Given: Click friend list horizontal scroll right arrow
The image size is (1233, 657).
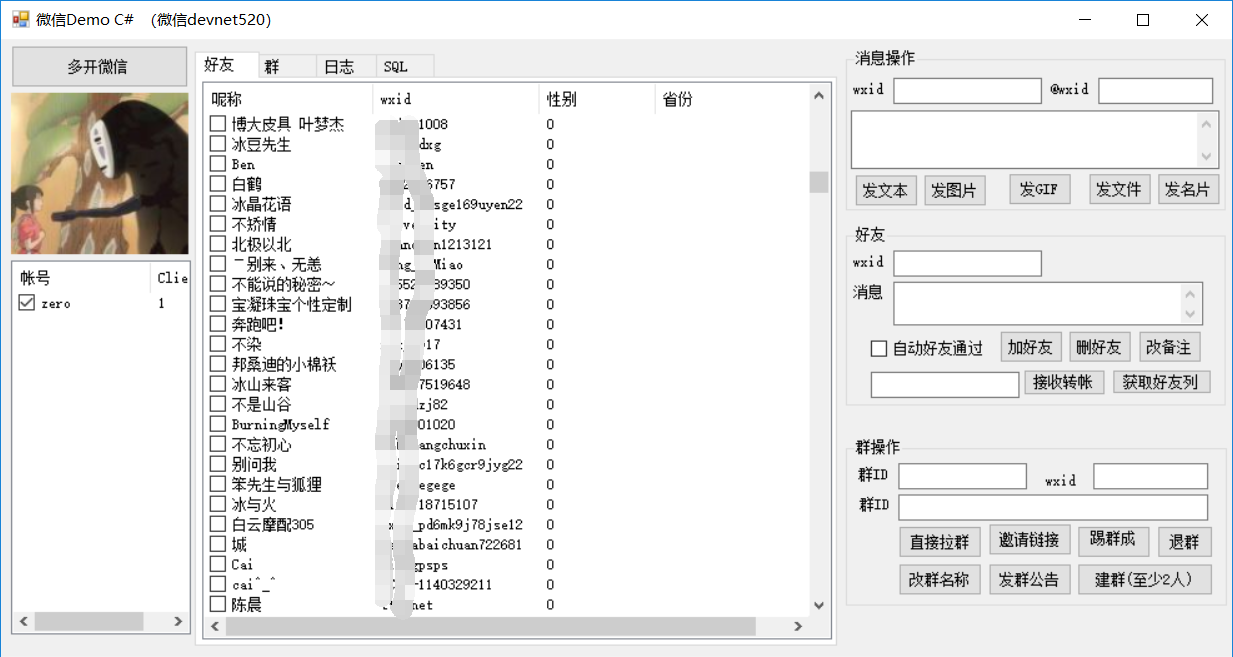Looking at the screenshot, I should point(798,627).
